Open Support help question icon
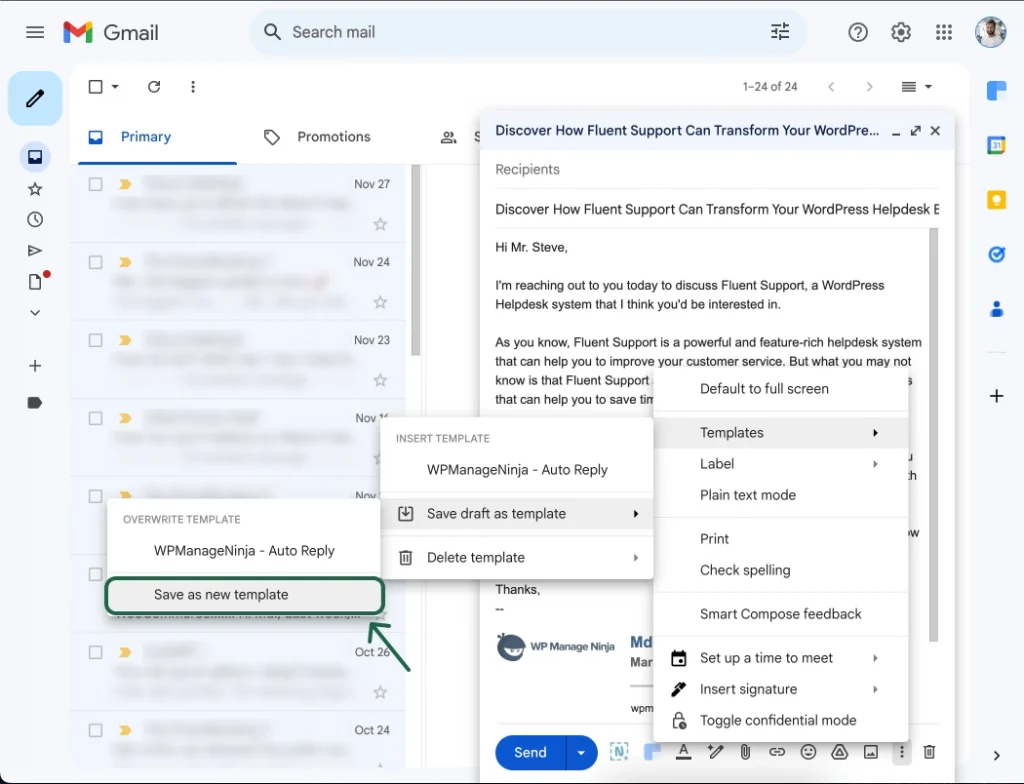Screen dimensions: 1024x784 tap(857, 32)
